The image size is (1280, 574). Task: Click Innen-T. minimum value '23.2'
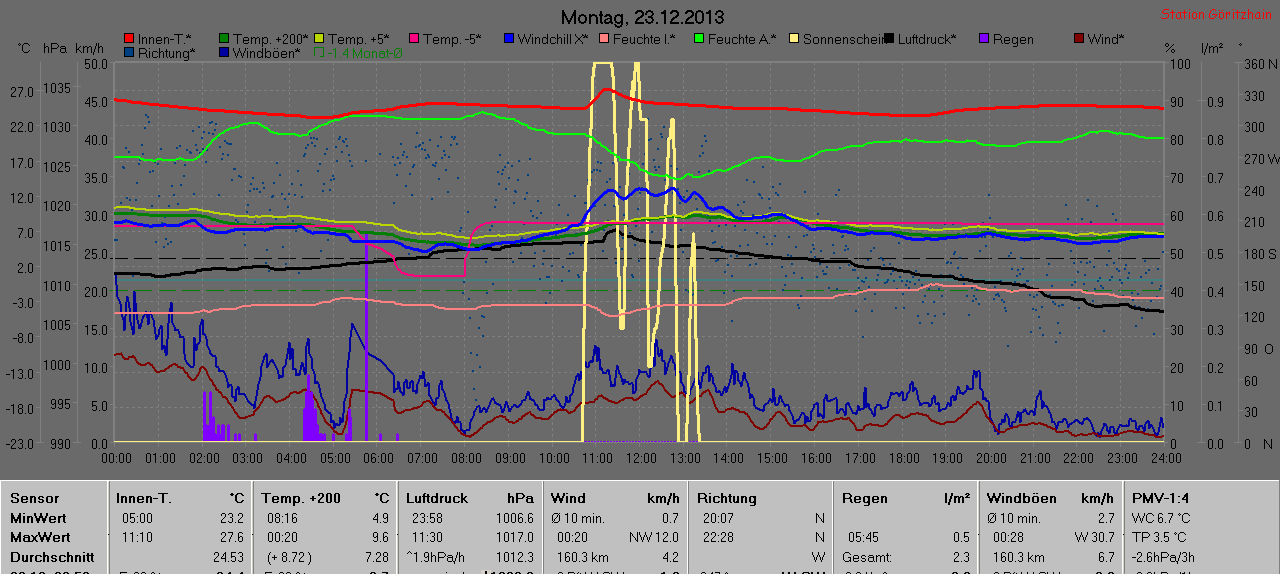(232, 518)
